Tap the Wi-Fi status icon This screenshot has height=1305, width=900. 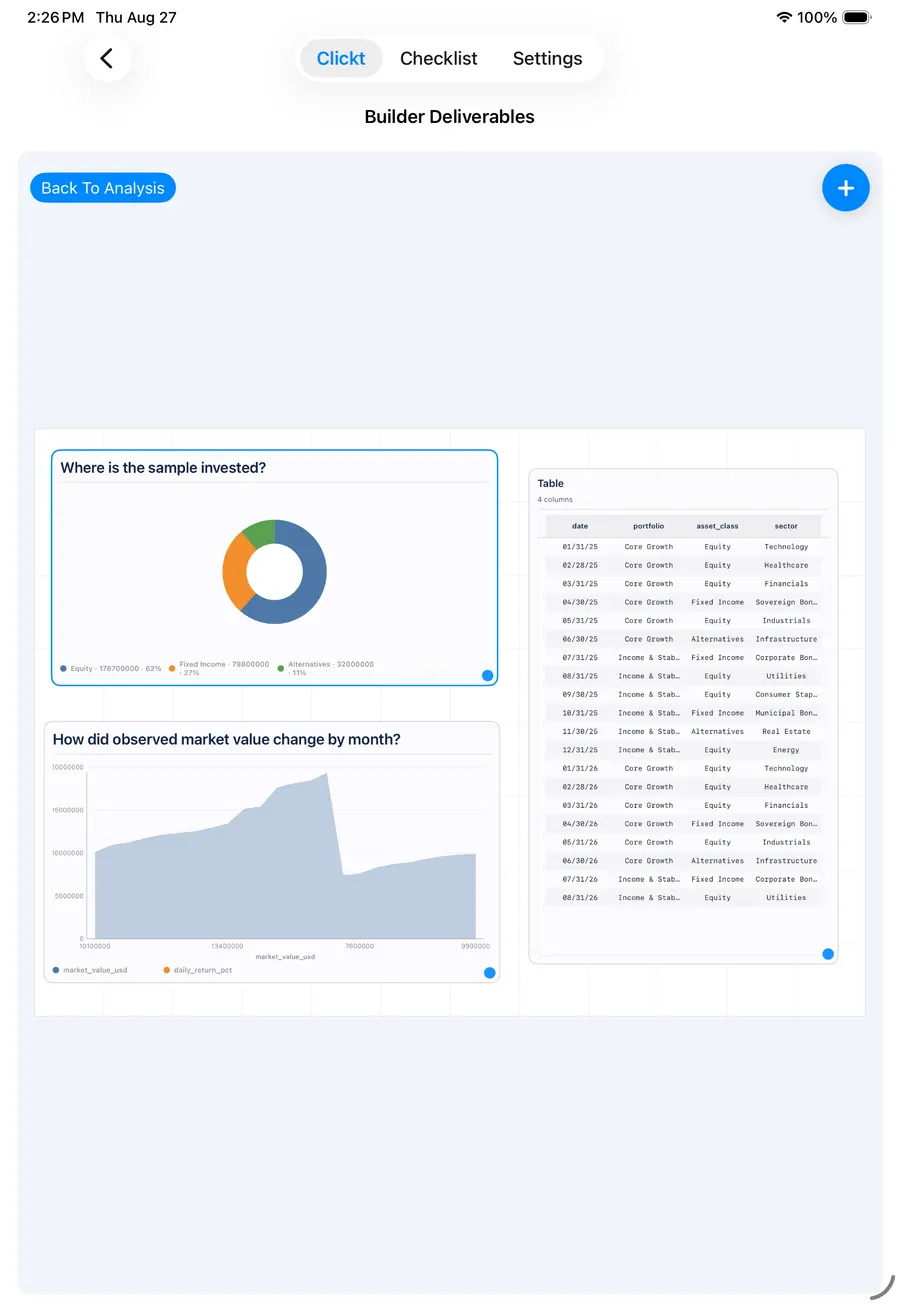tap(784, 17)
